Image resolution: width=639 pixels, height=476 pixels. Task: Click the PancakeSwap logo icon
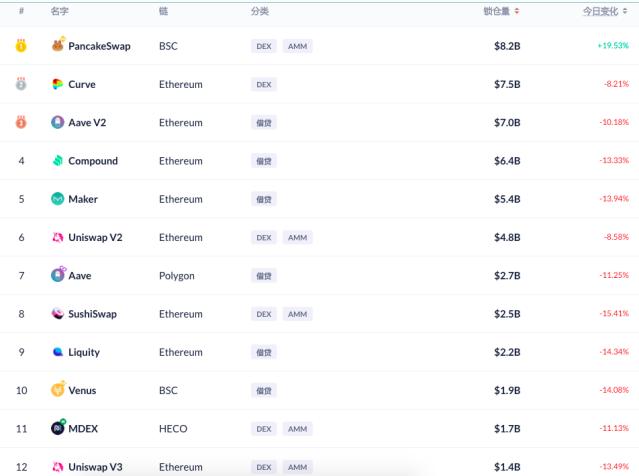point(58,46)
